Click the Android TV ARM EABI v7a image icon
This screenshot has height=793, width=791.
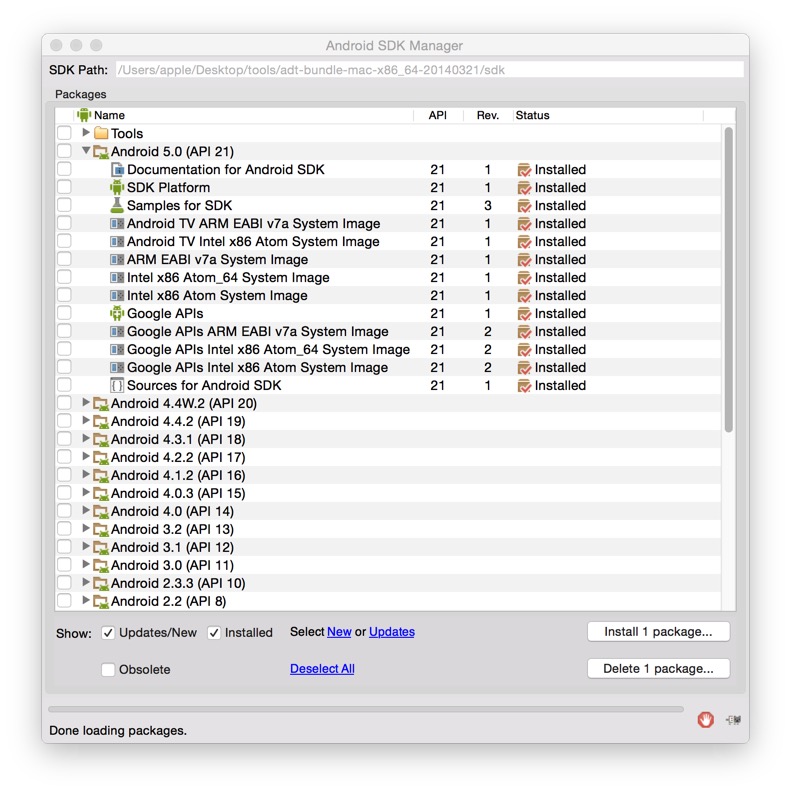coord(117,224)
